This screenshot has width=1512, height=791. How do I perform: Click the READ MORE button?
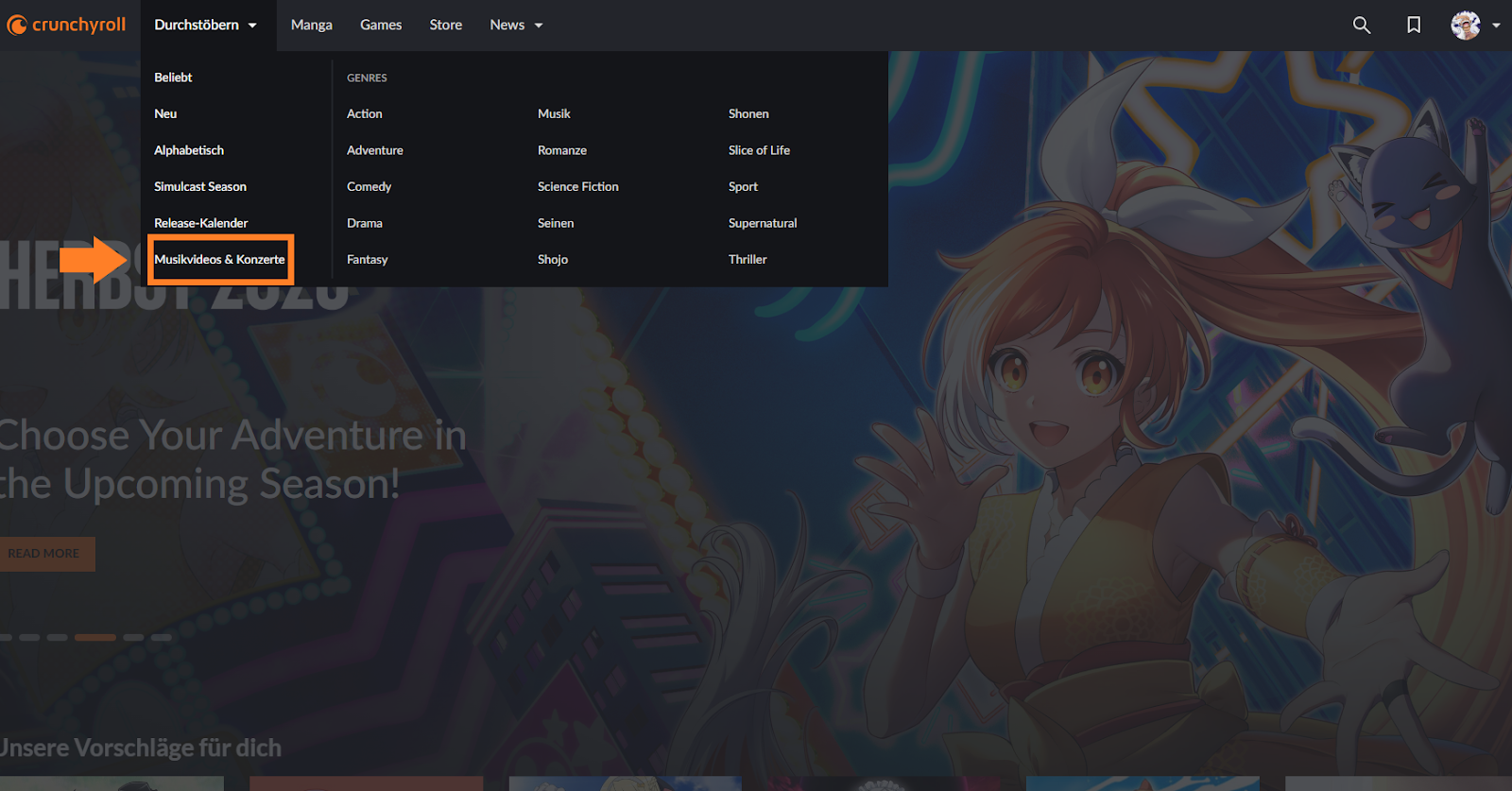coord(45,553)
